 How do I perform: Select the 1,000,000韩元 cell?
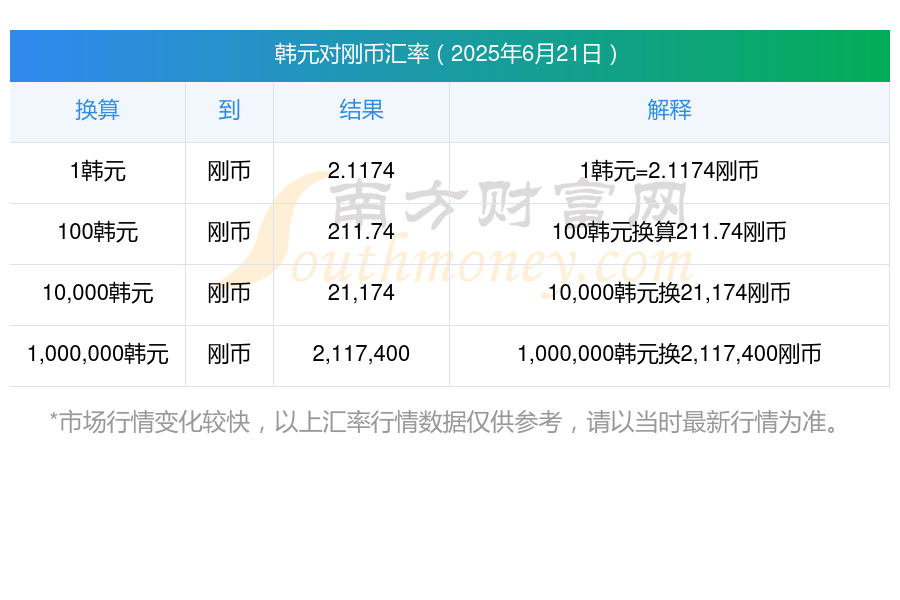click(x=98, y=354)
